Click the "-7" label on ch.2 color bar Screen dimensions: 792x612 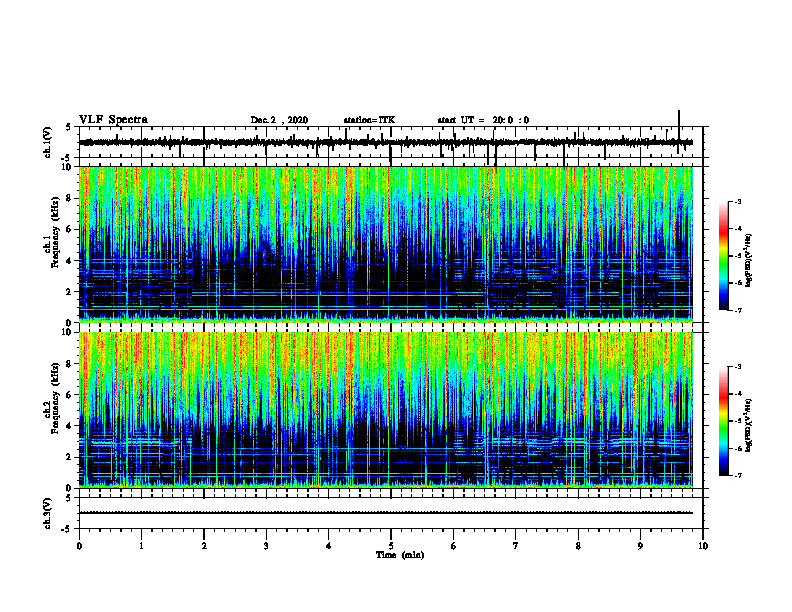click(x=738, y=476)
